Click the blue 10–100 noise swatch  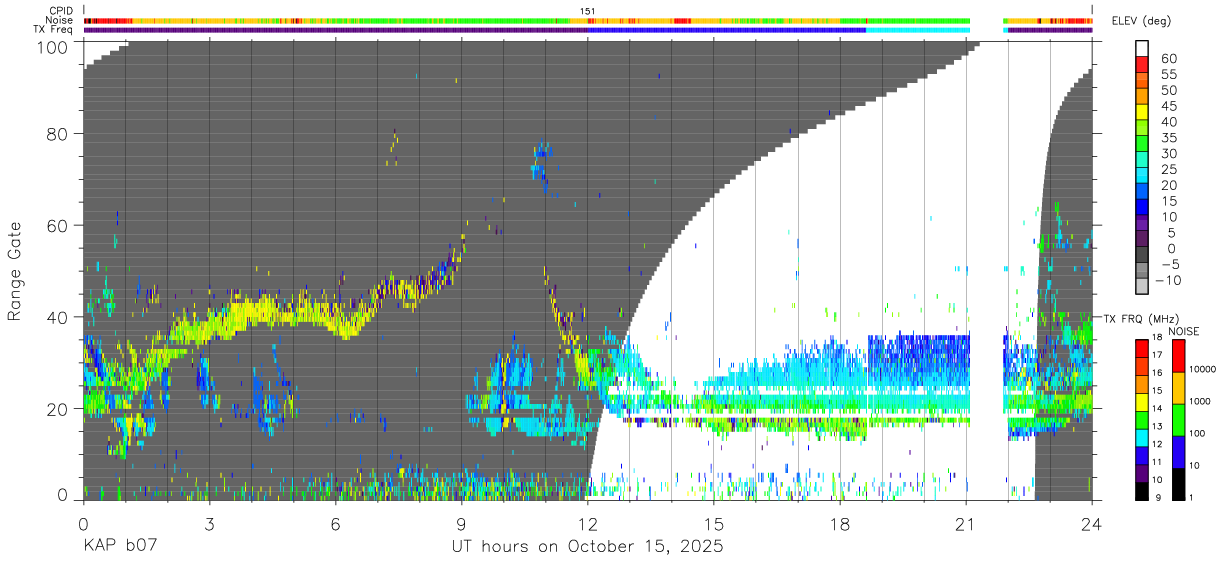1177,452
